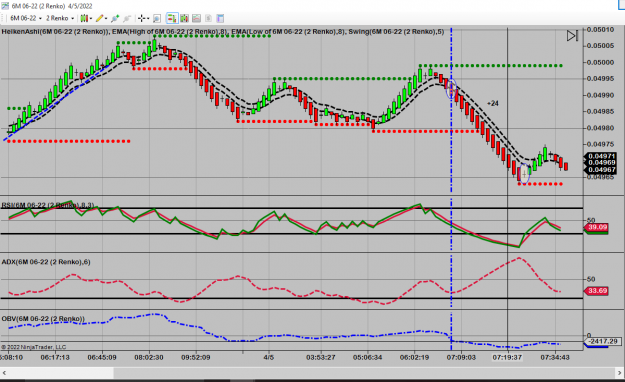Image resolution: width=625 pixels, height=382 pixels.
Task: Open the Indicators icon in toolbar
Action: pyautogui.click(x=196, y=18)
